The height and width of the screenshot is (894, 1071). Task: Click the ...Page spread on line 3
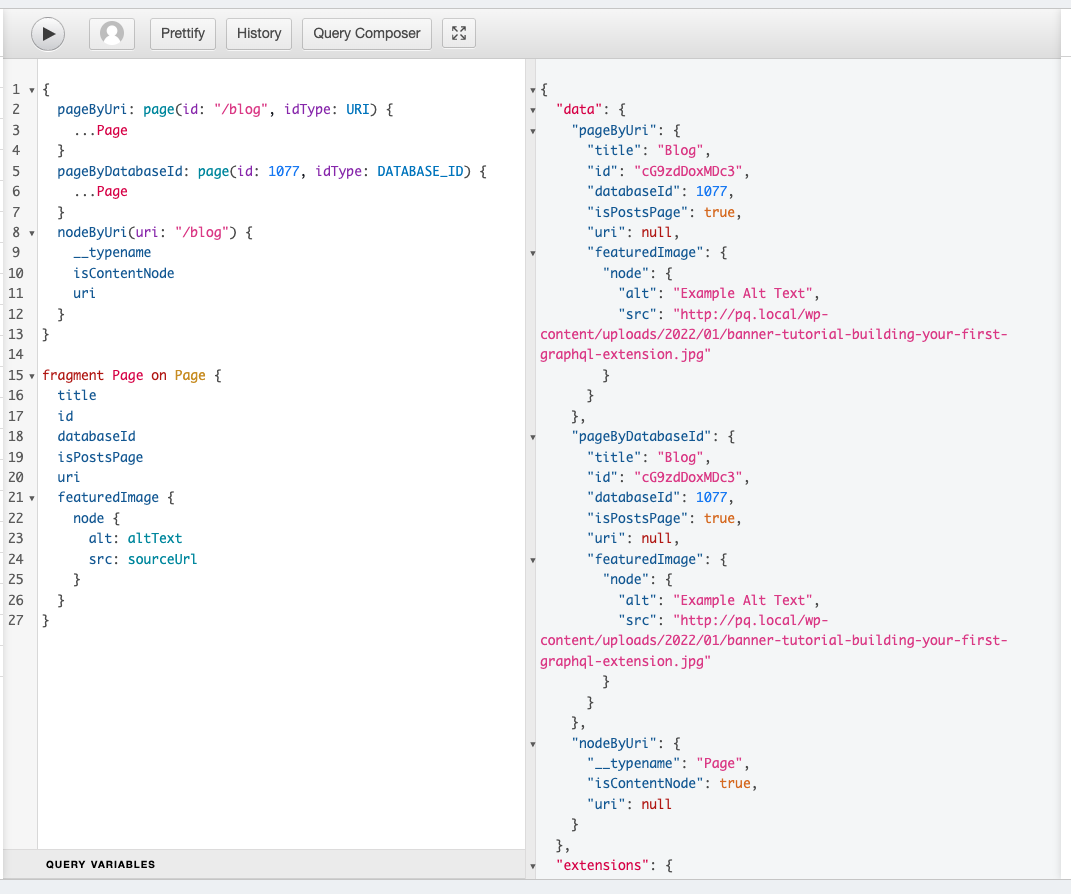click(100, 130)
